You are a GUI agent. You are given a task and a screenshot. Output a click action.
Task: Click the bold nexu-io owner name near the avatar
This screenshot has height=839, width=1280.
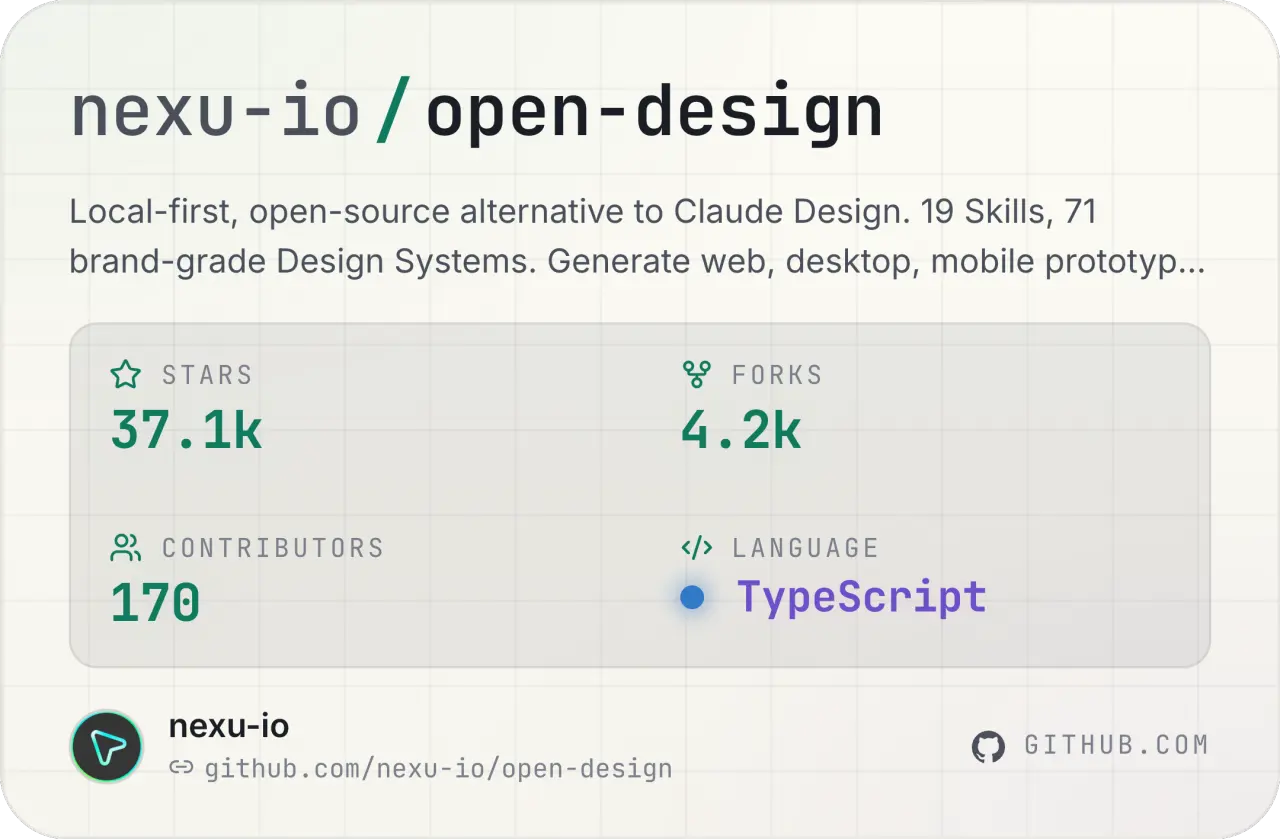(229, 726)
